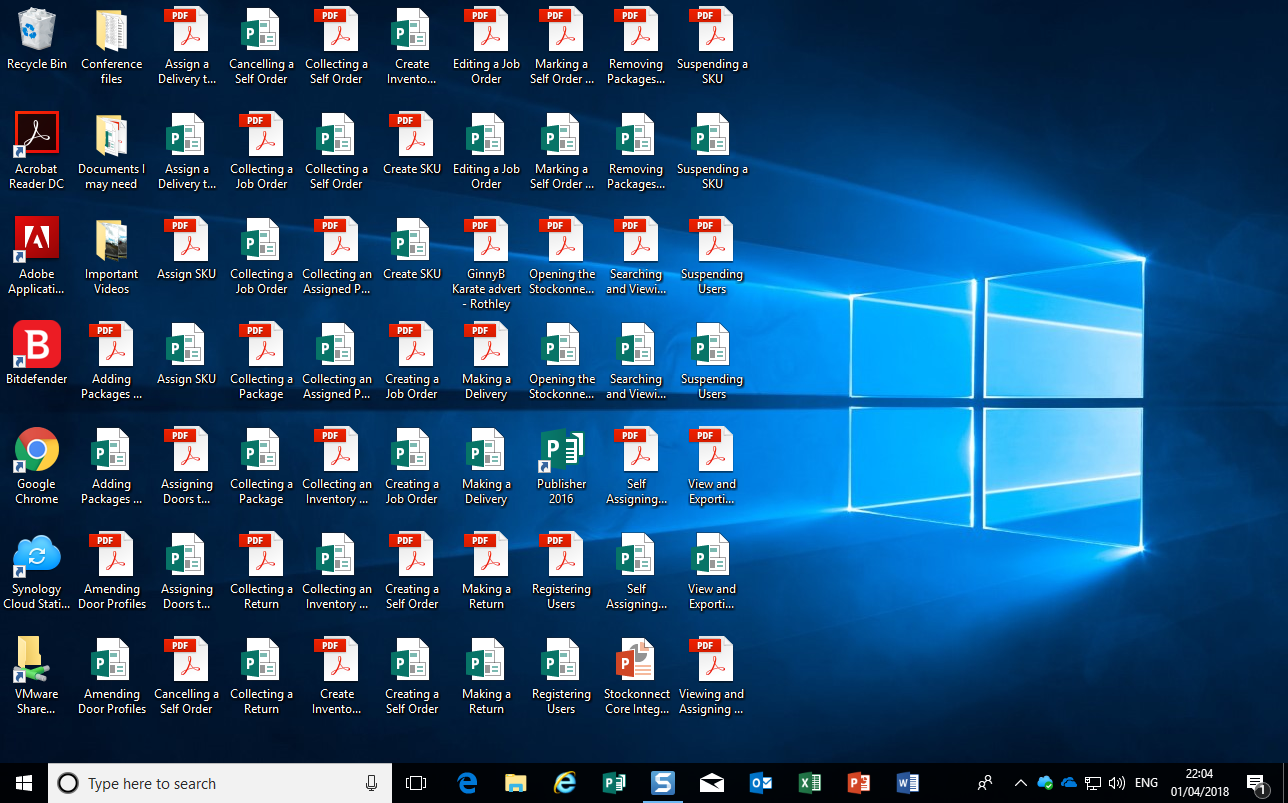
Task: Open Excel from the taskbar
Action: (810, 783)
